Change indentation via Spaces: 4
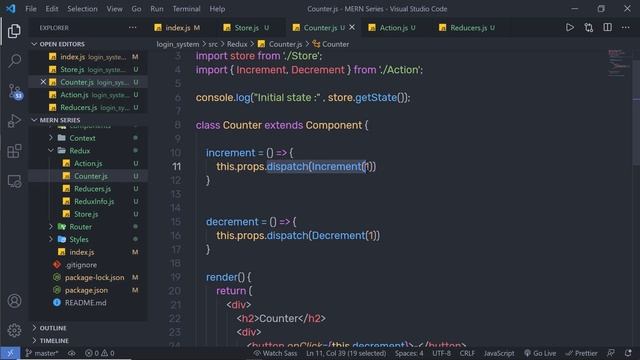Viewport: 640px width, 360px height. pyautogui.click(x=409, y=353)
